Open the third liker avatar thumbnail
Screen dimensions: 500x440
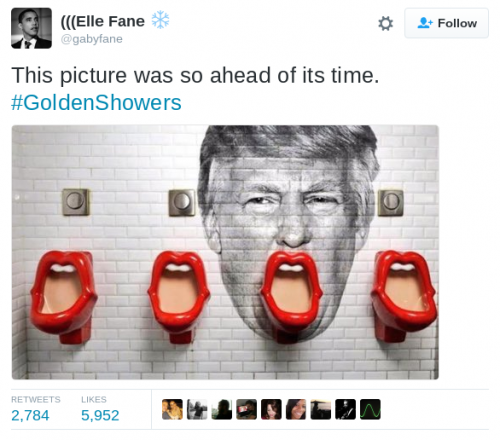(222, 409)
